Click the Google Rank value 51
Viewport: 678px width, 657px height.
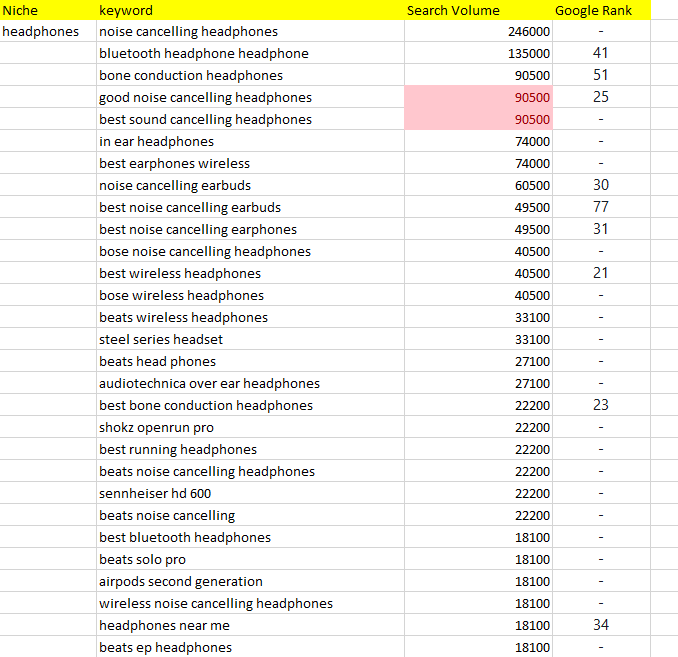(x=600, y=76)
